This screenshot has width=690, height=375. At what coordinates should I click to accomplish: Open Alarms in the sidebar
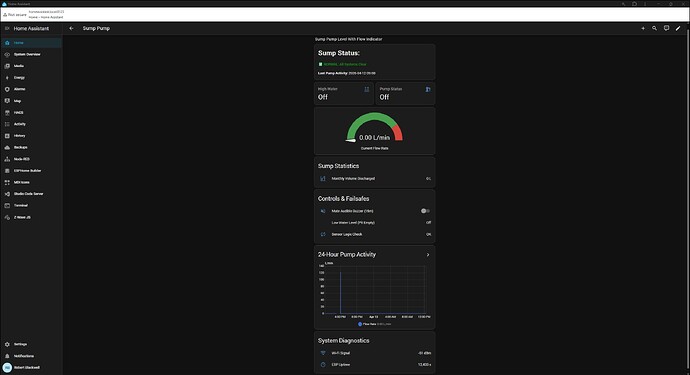(x=31, y=89)
